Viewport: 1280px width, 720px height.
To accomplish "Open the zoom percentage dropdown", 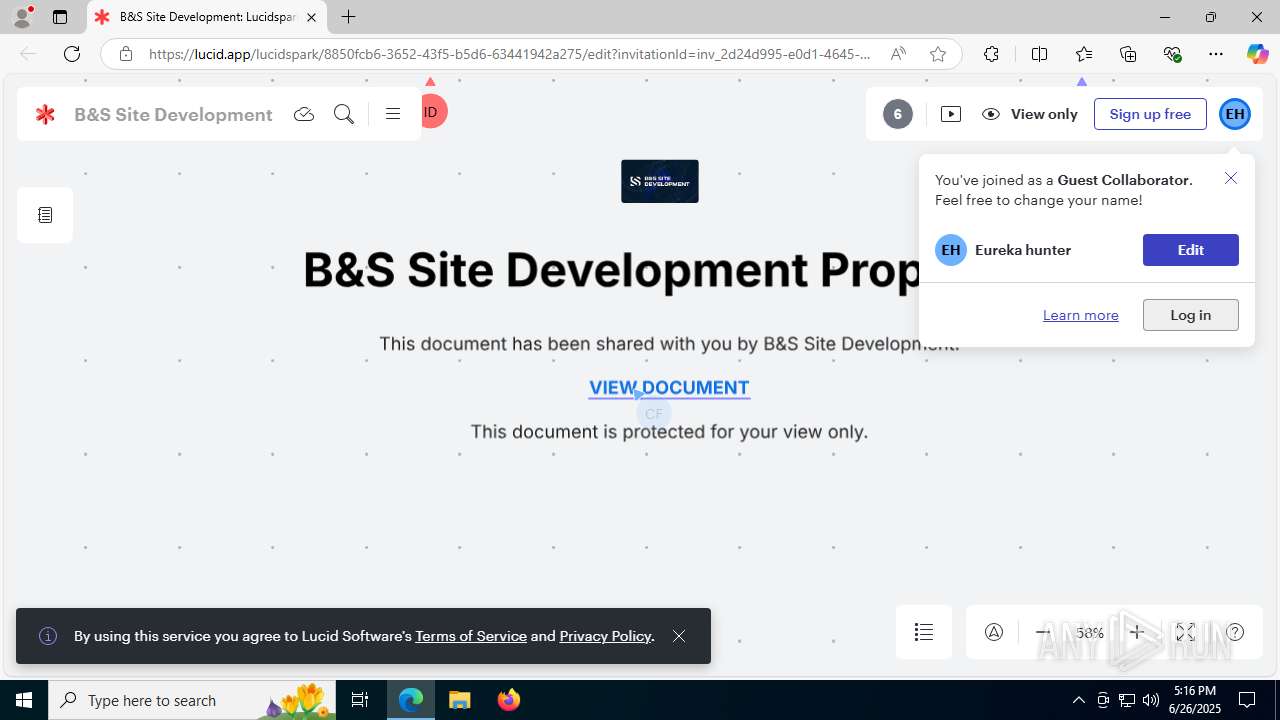I will [1090, 632].
